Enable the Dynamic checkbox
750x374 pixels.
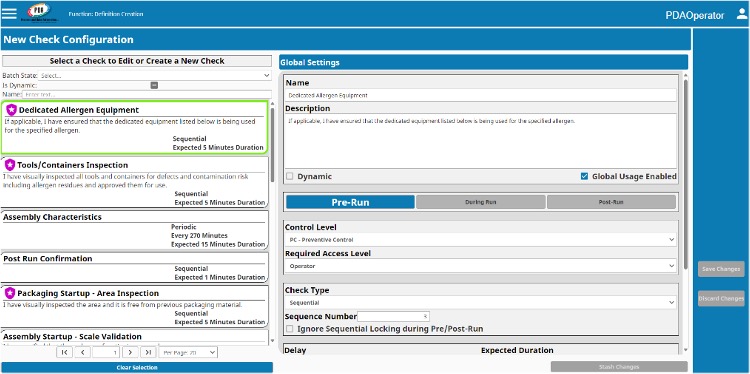click(x=290, y=176)
